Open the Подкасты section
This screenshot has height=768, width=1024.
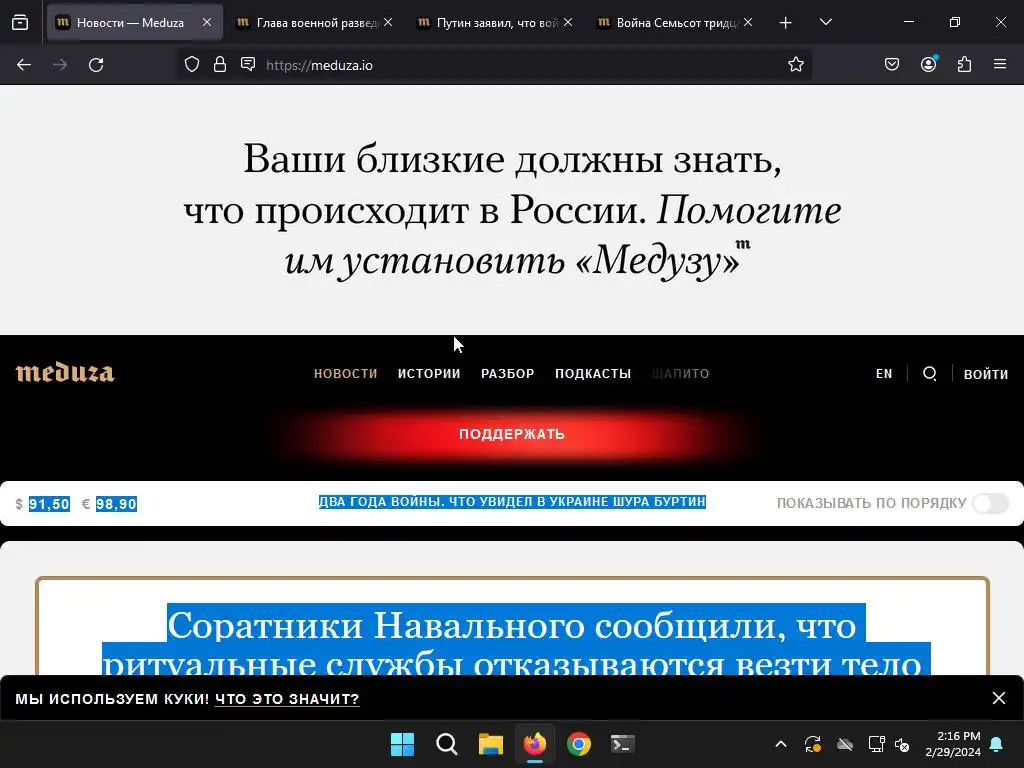593,374
